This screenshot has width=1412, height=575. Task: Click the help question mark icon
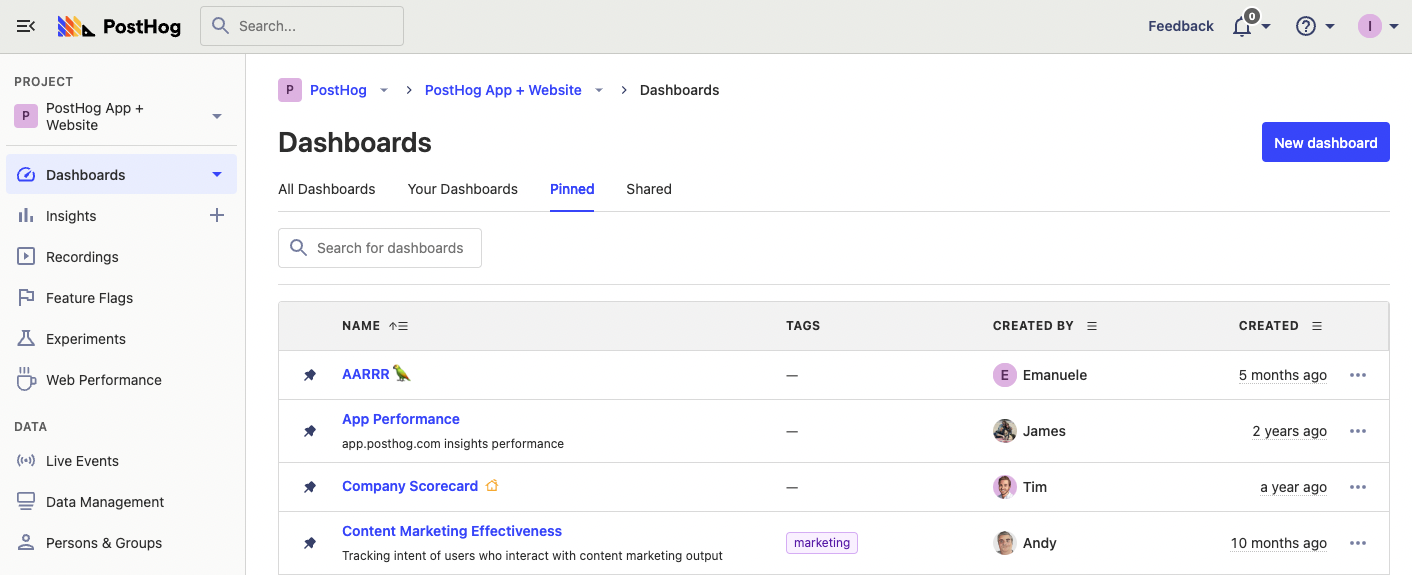pyautogui.click(x=1305, y=27)
